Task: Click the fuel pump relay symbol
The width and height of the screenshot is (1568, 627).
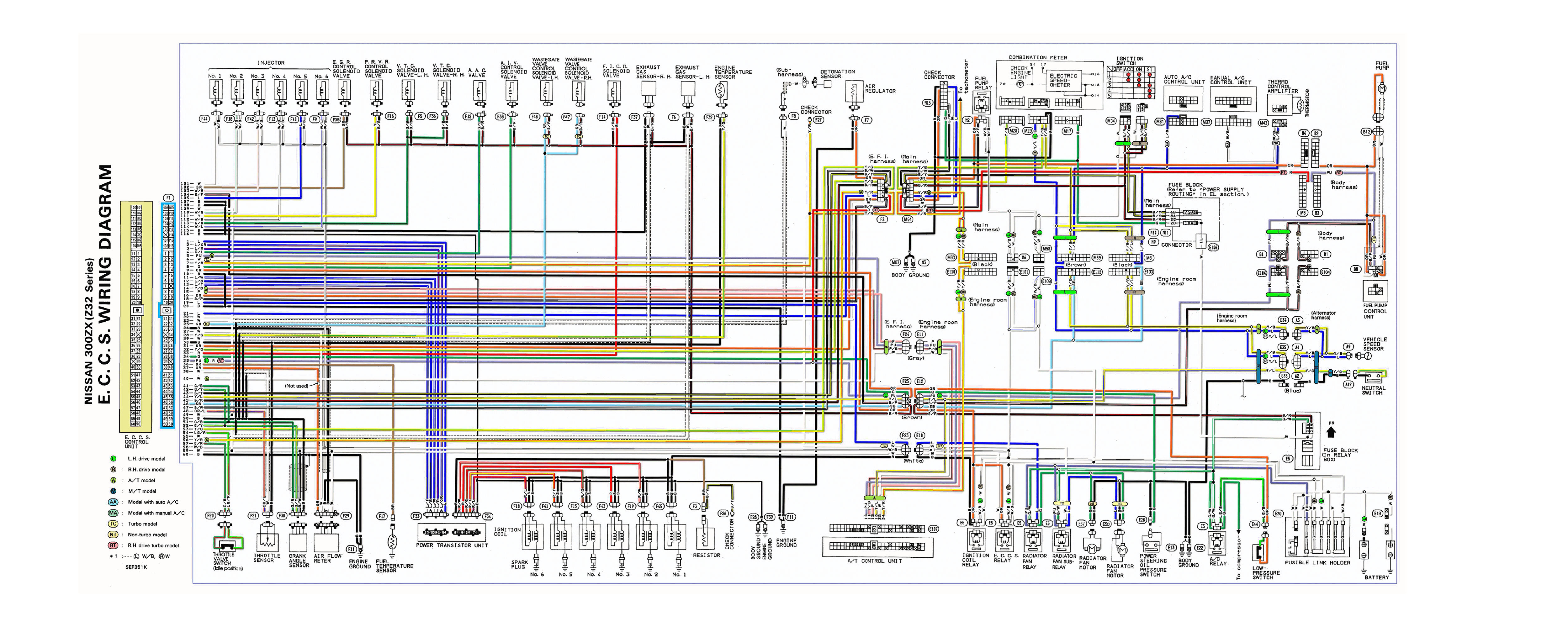Action: pyautogui.click(x=982, y=103)
